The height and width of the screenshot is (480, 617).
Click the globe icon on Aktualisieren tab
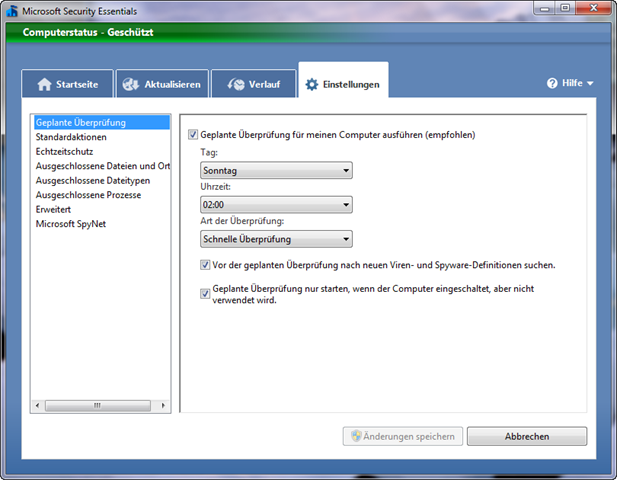point(131,84)
